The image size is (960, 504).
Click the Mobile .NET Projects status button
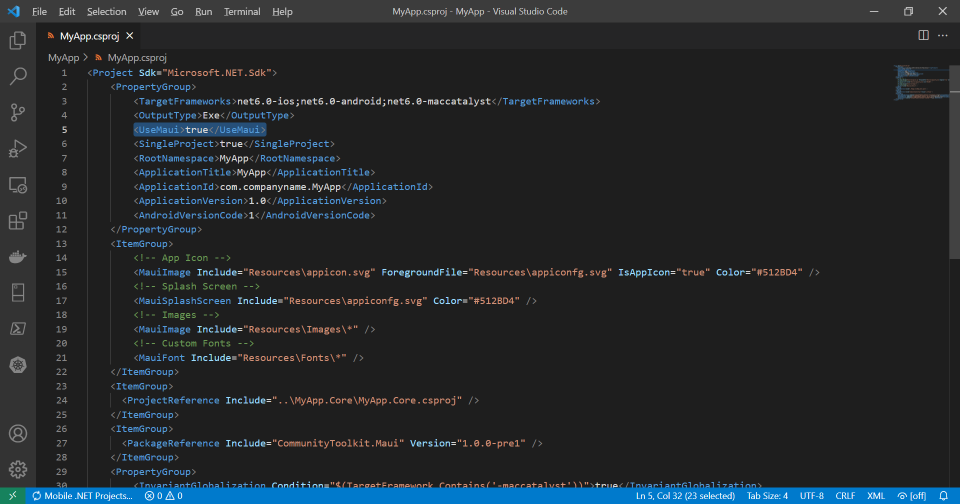[x=82, y=496]
